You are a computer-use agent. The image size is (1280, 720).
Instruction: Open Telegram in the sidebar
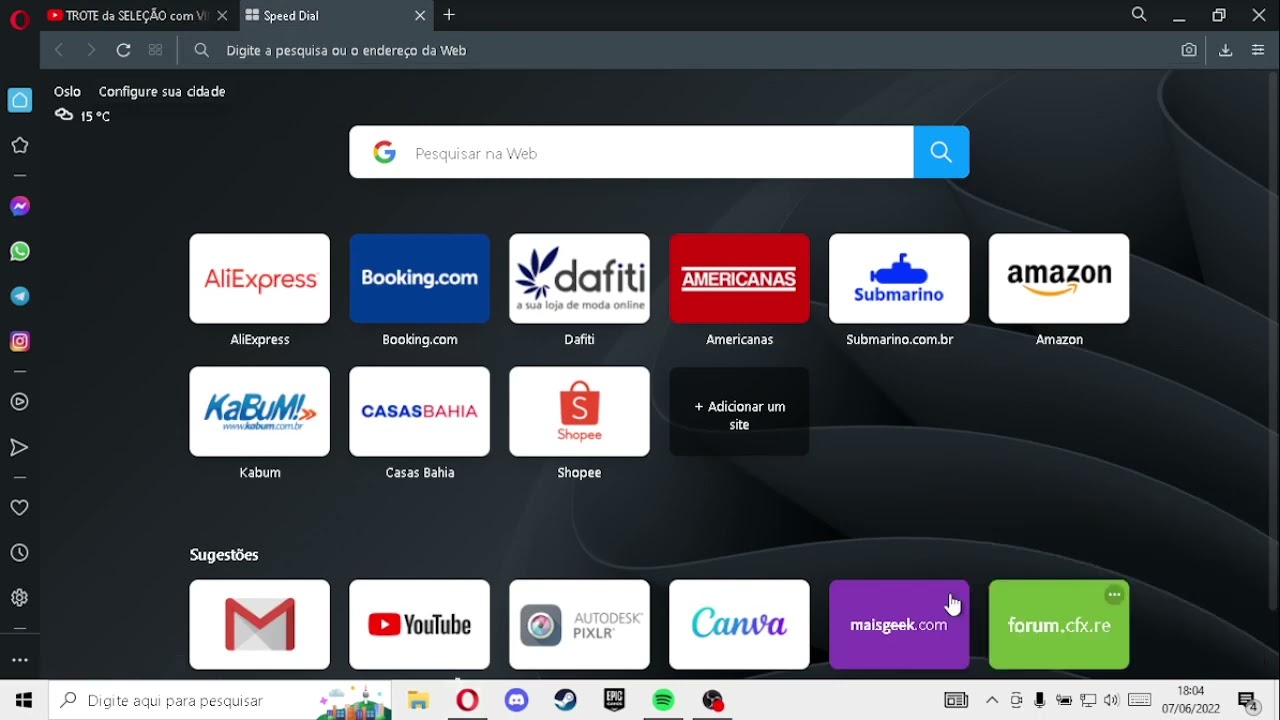tap(19, 296)
